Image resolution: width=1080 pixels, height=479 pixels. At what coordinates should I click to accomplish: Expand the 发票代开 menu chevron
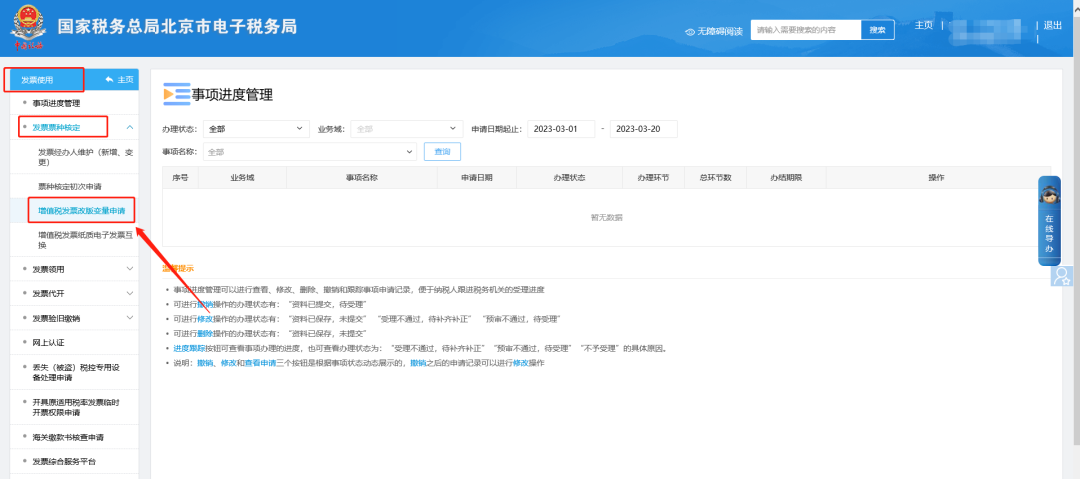click(130, 294)
